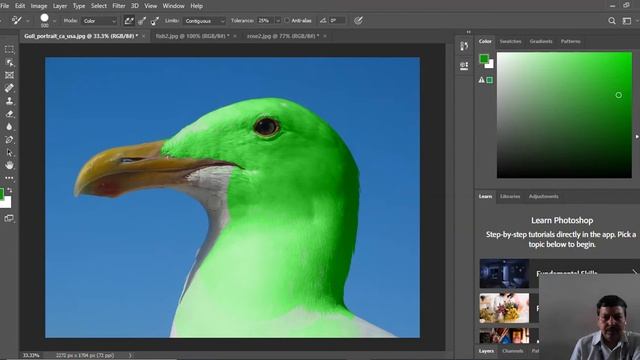Click the Tolerance 25% field
This screenshot has width=640, height=360.
click(x=265, y=20)
